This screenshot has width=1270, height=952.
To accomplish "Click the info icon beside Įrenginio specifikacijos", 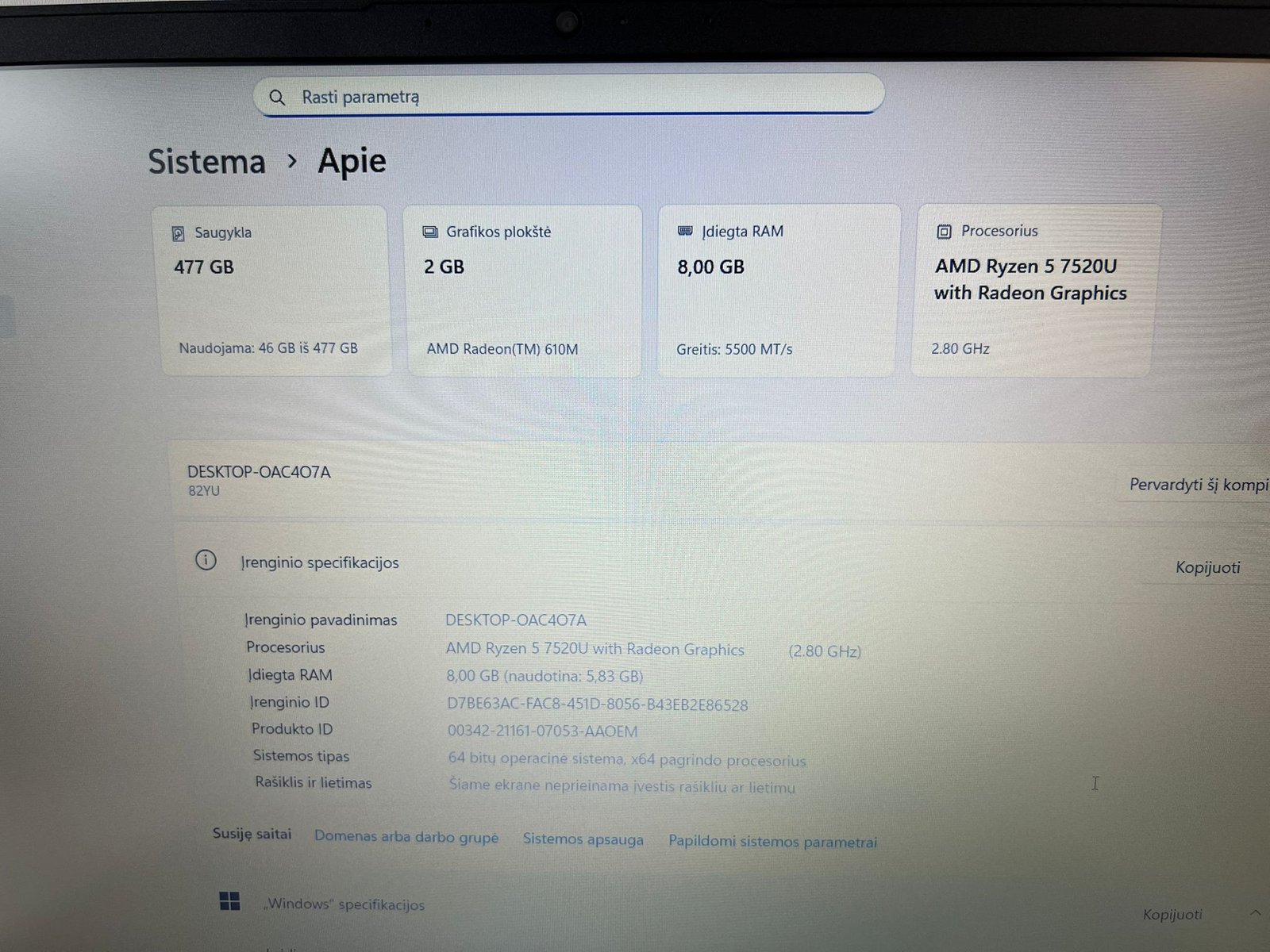I will (x=206, y=561).
